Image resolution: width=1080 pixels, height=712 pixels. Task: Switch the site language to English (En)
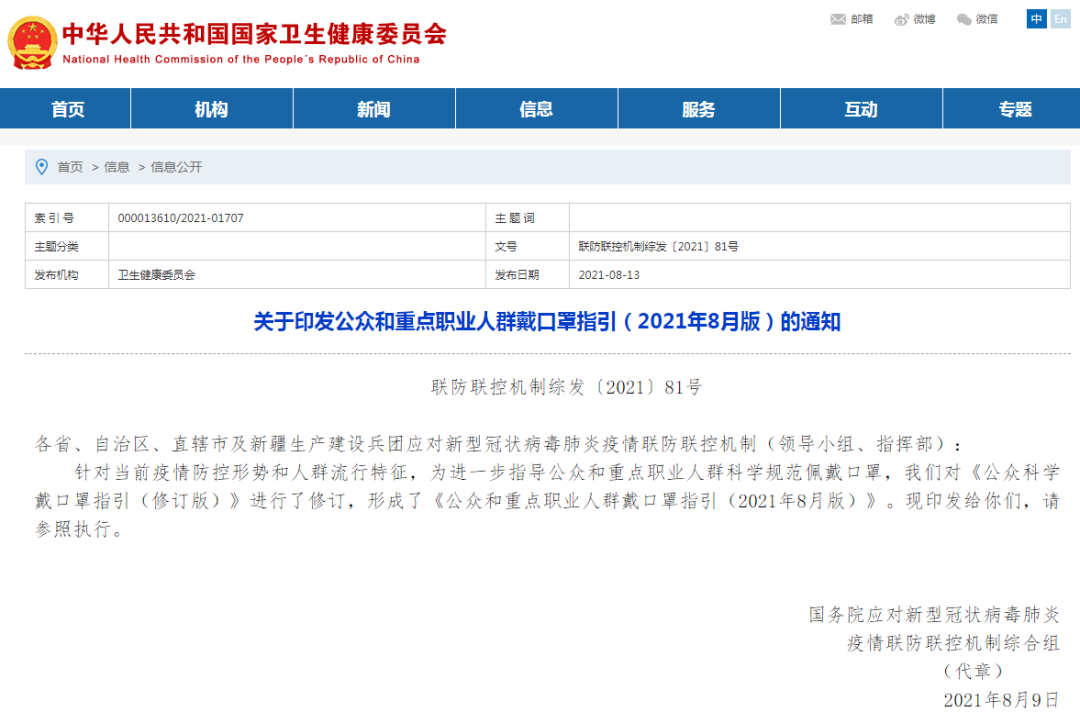coord(1059,18)
